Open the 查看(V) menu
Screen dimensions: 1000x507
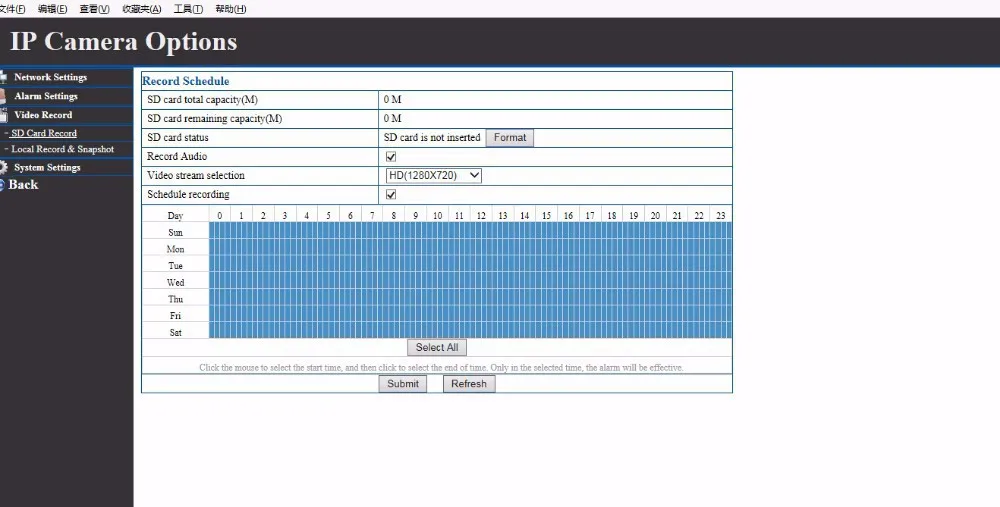(94, 9)
